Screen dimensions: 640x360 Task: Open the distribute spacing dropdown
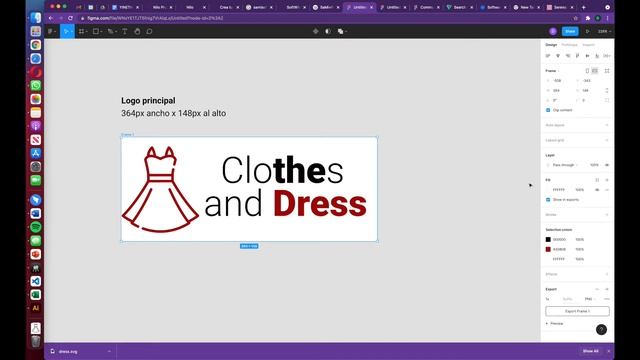coord(607,56)
